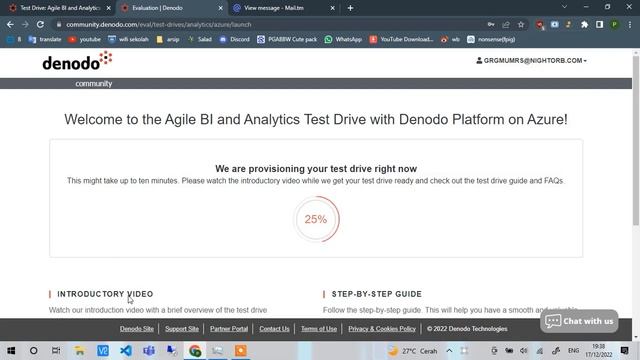
Task: Open the translate bookmark
Action: 45,40
